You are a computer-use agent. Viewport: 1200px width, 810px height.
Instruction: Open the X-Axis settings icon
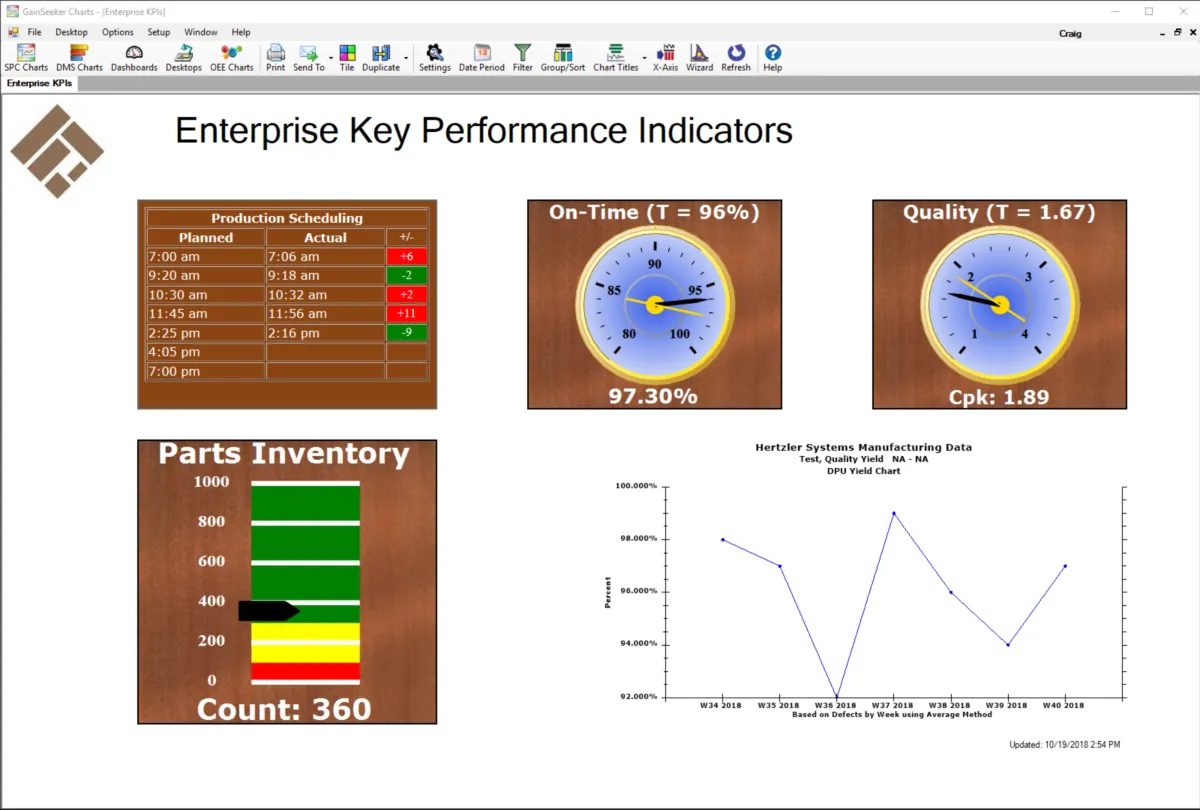click(x=664, y=57)
